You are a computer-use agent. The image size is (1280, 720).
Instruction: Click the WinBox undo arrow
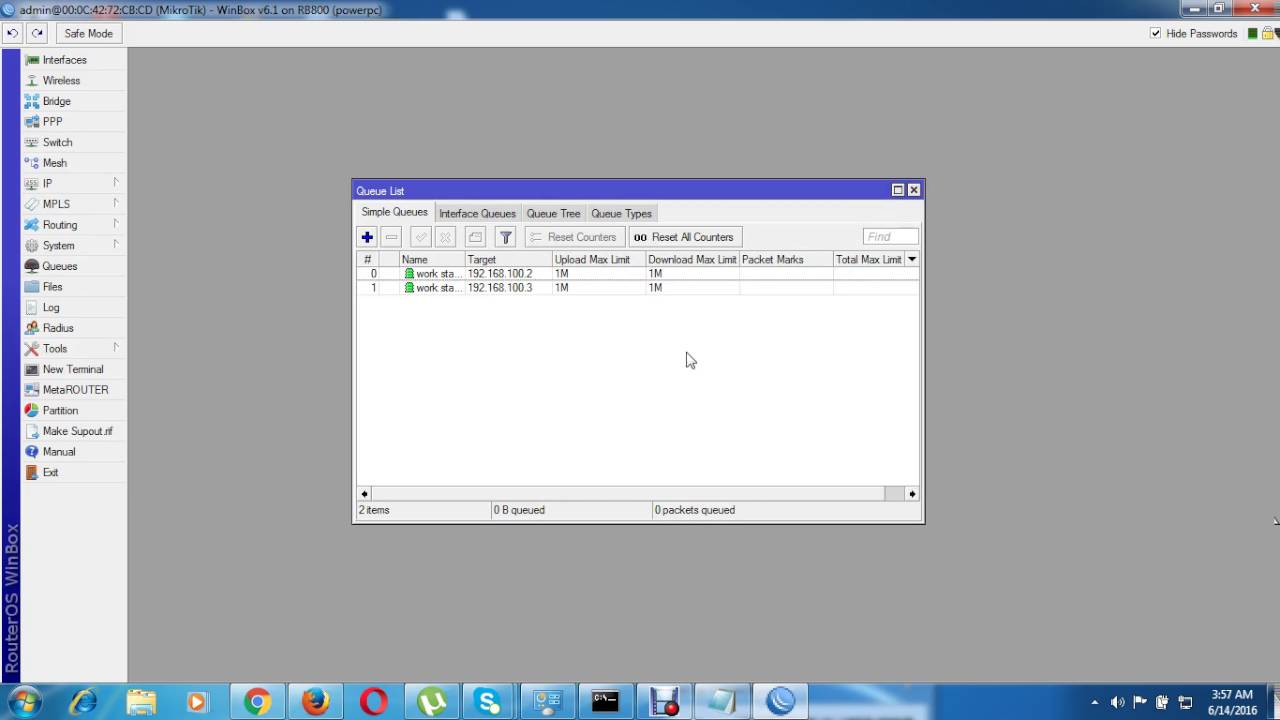pyautogui.click(x=12, y=33)
